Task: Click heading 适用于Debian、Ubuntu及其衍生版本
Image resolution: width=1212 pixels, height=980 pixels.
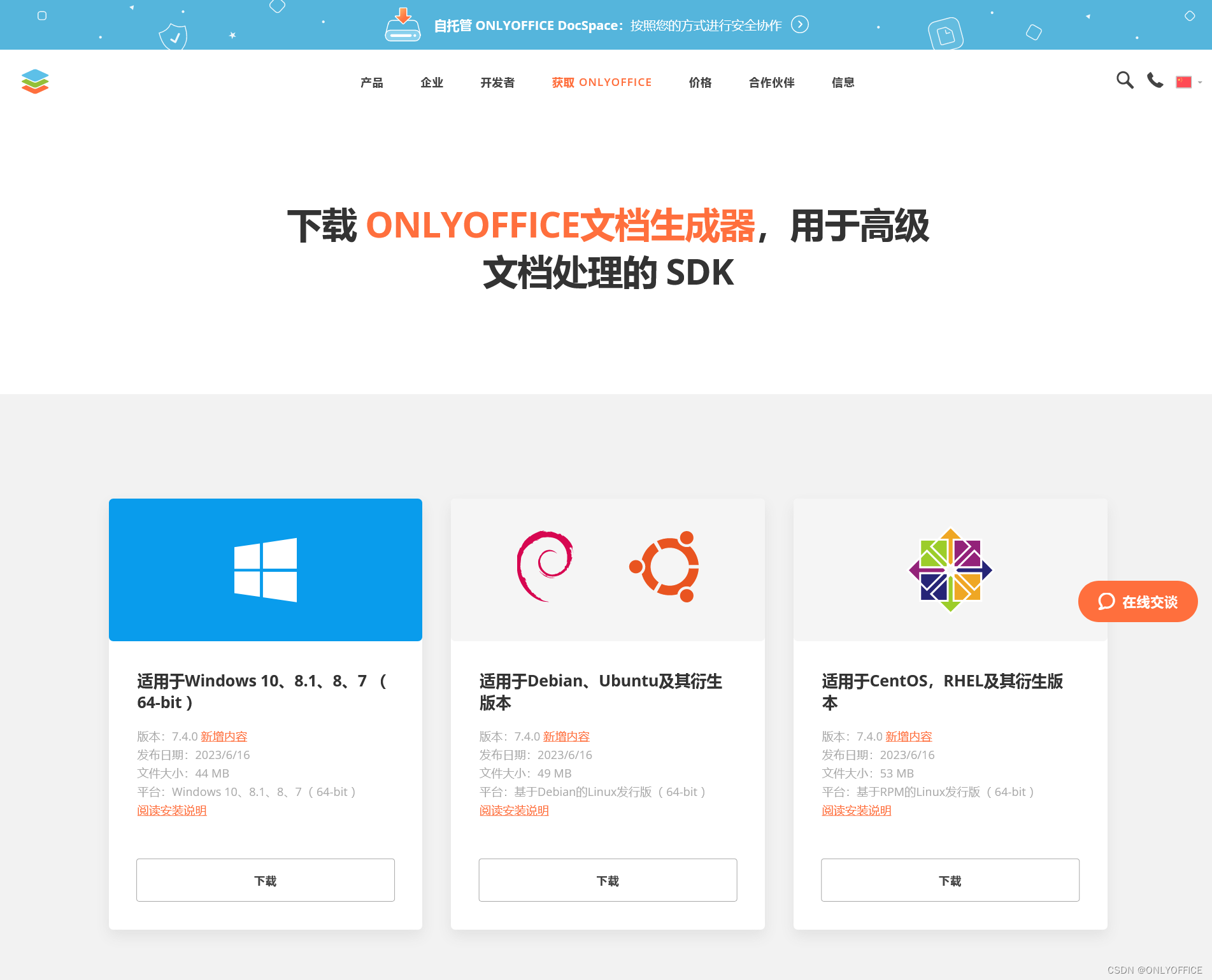Action: 601,692
